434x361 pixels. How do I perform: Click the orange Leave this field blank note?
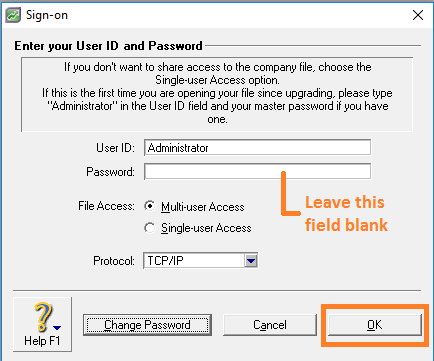pos(346,214)
